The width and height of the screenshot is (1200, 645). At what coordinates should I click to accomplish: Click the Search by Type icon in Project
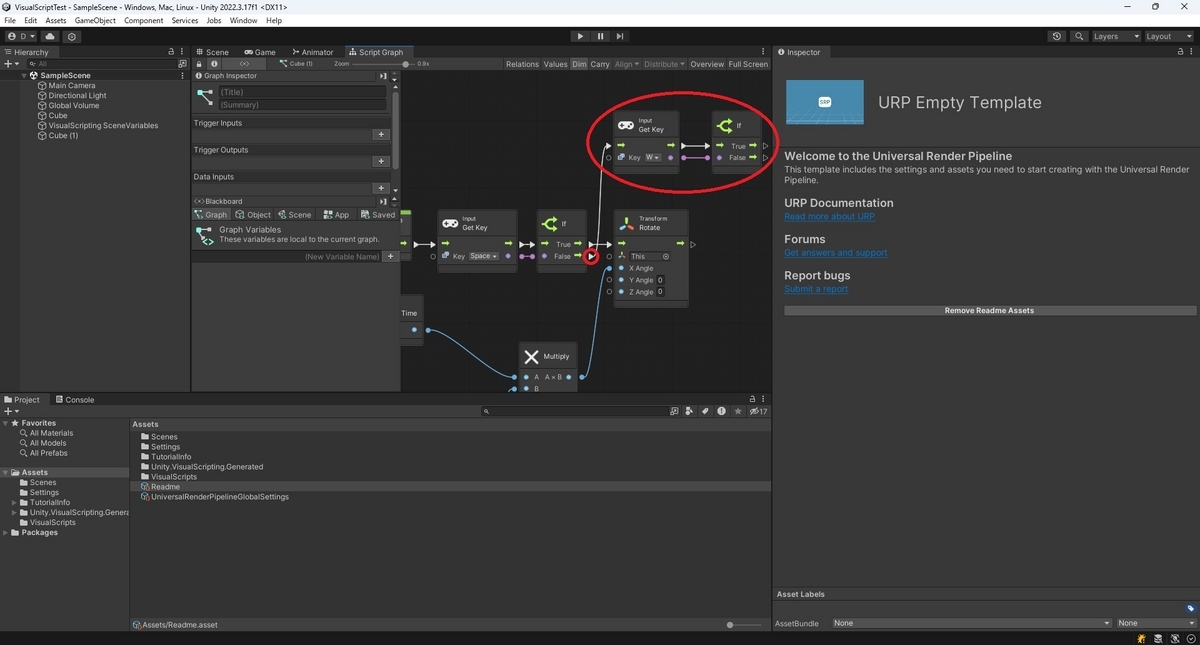[689, 411]
